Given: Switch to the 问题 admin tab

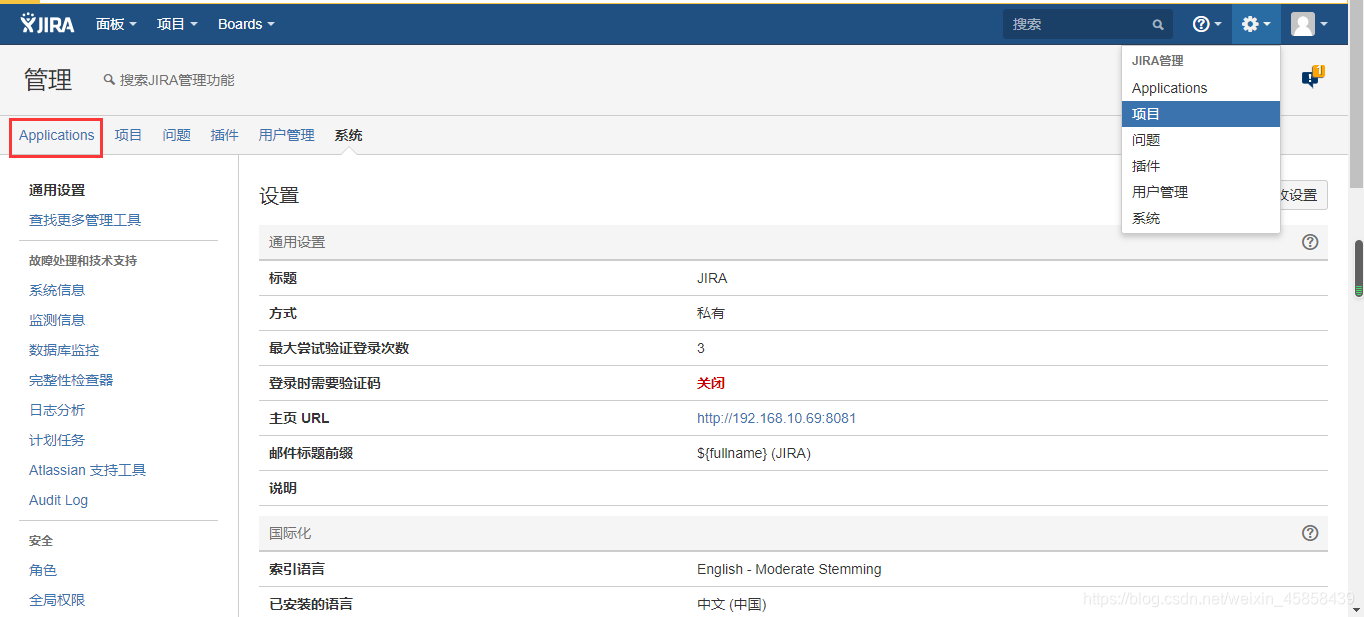Looking at the screenshot, I should coord(177,135).
